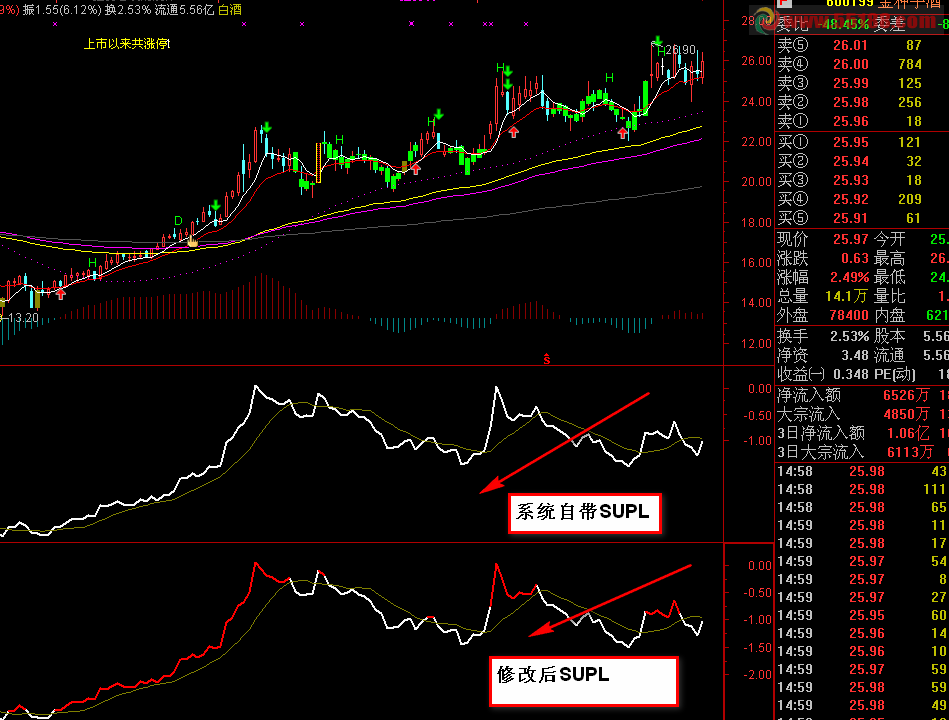Image resolution: width=949 pixels, height=720 pixels.
Task: Click the 24.00 tick on price axis
Action: (x=756, y=102)
